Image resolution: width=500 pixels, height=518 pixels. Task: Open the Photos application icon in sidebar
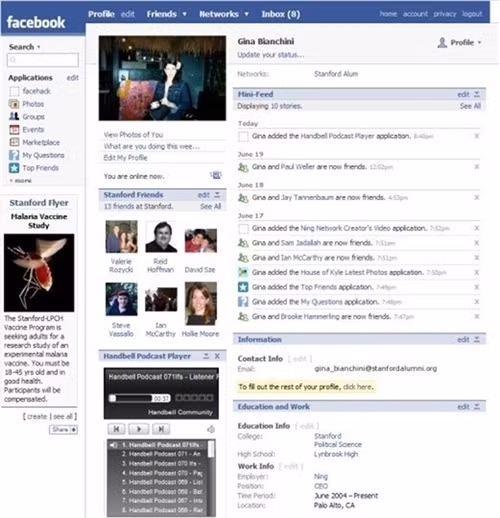point(14,104)
